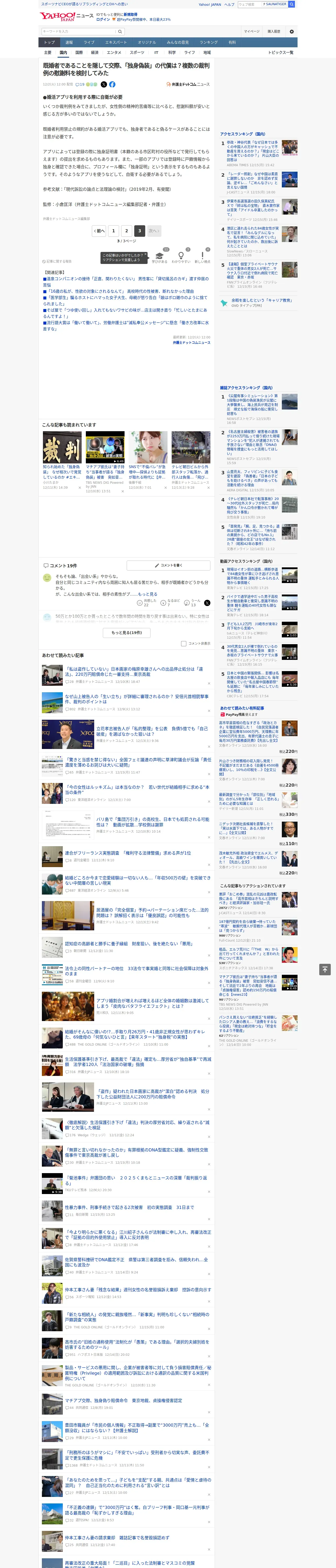Select the みんなの意見 navigation tab
This screenshot has height=1568, width=336.
177,43
